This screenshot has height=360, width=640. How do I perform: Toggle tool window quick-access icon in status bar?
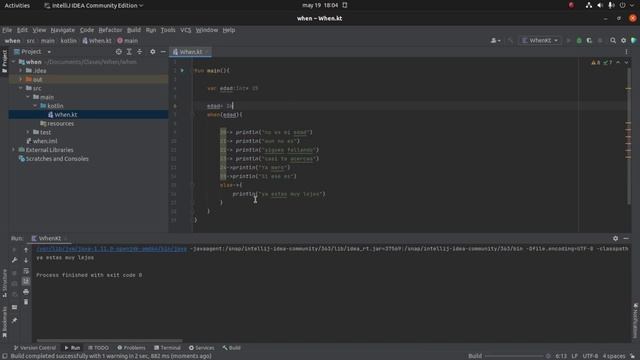[4, 356]
